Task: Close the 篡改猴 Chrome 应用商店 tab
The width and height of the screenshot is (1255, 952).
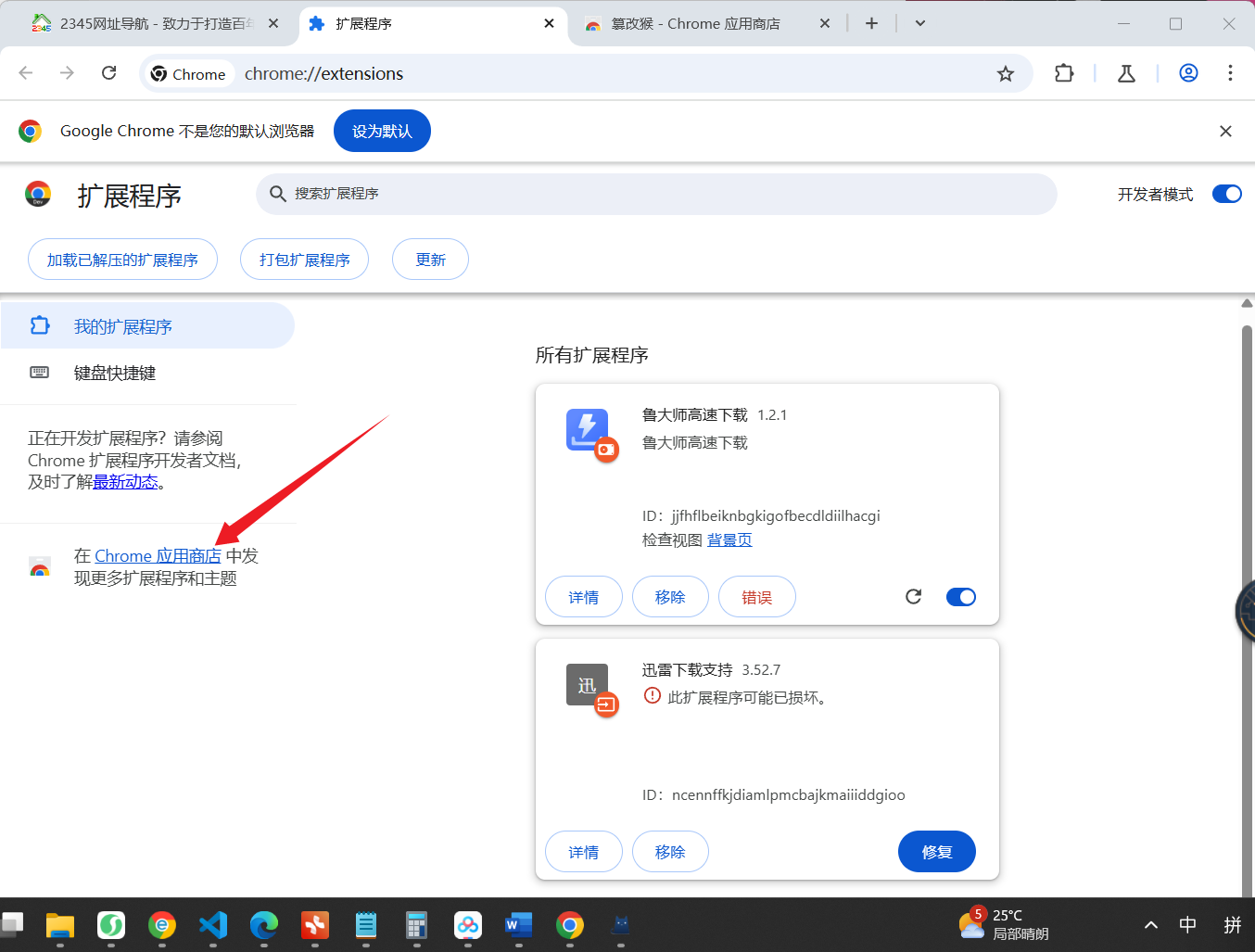Action: [x=825, y=23]
